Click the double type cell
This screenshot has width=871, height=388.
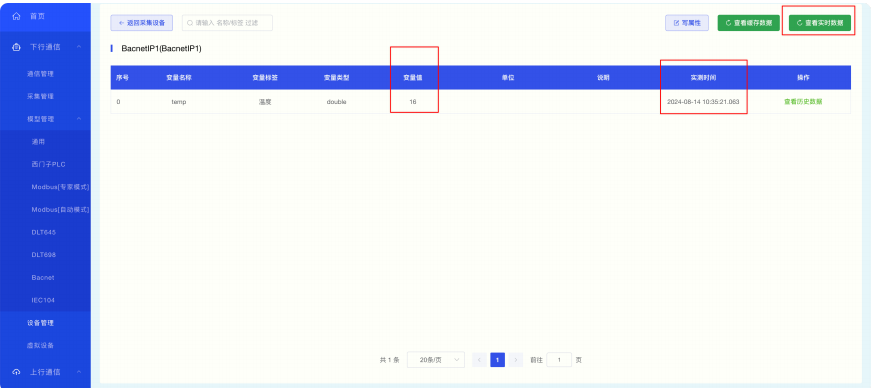tap(336, 102)
